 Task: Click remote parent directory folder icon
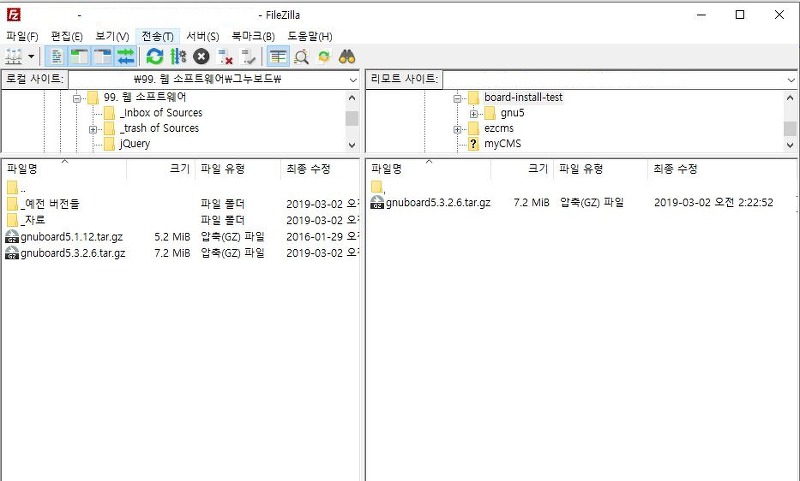click(x=377, y=187)
